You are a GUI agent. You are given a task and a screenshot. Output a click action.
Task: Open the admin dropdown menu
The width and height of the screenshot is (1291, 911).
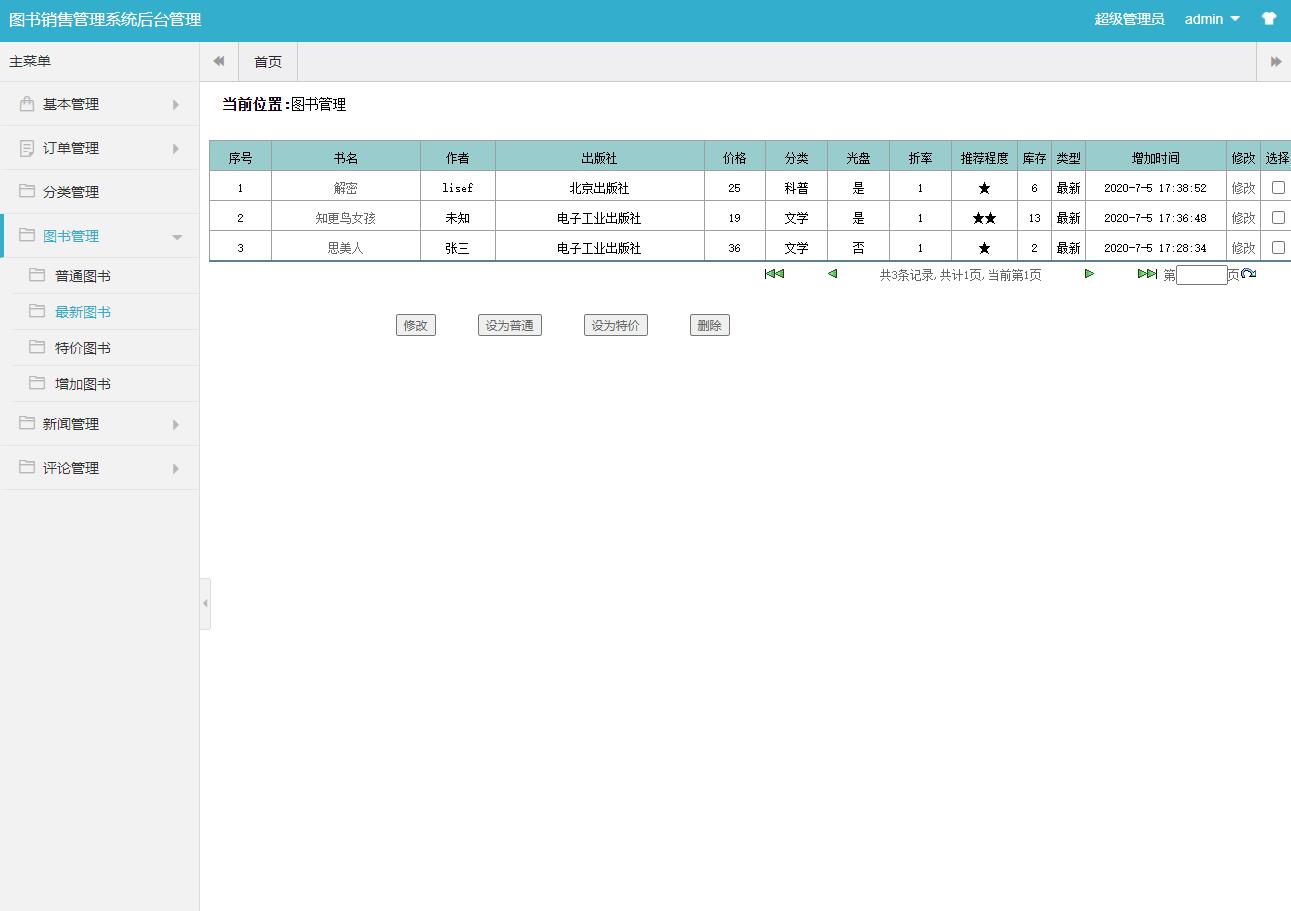(x=1211, y=18)
